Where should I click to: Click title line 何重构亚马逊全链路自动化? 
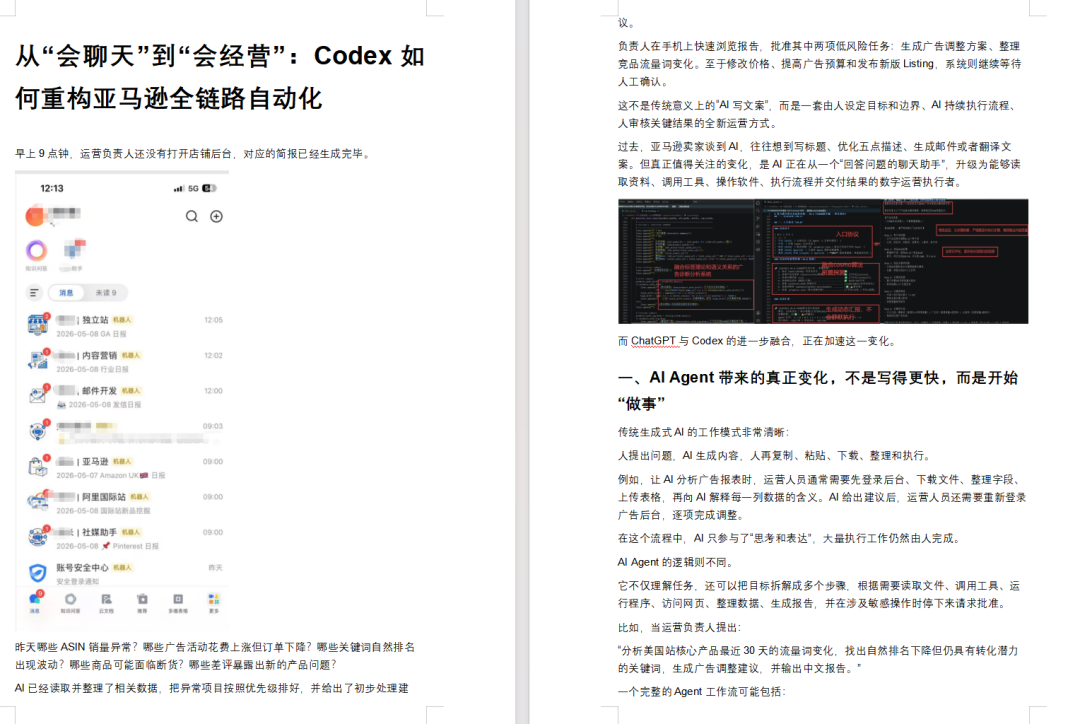coord(169,99)
